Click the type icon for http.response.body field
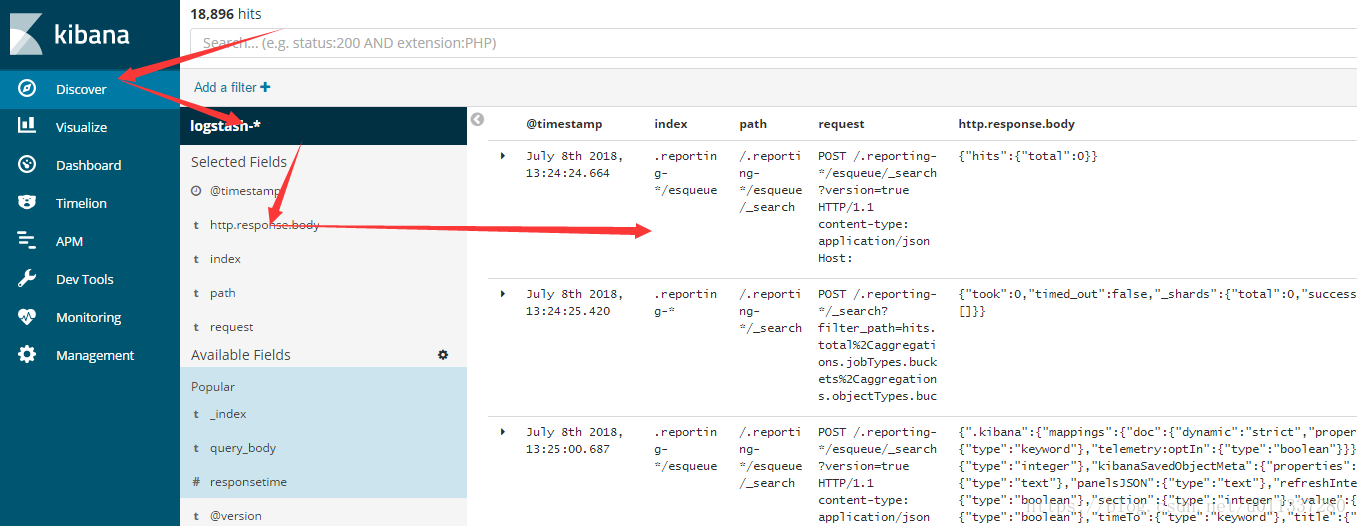This screenshot has width=1357, height=526. click(x=196, y=225)
